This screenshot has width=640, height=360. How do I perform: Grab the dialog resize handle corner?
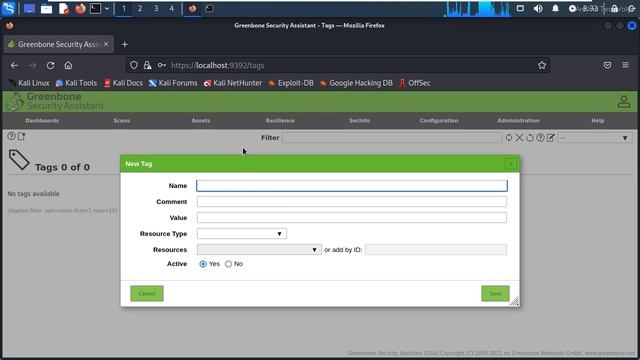[515, 301]
